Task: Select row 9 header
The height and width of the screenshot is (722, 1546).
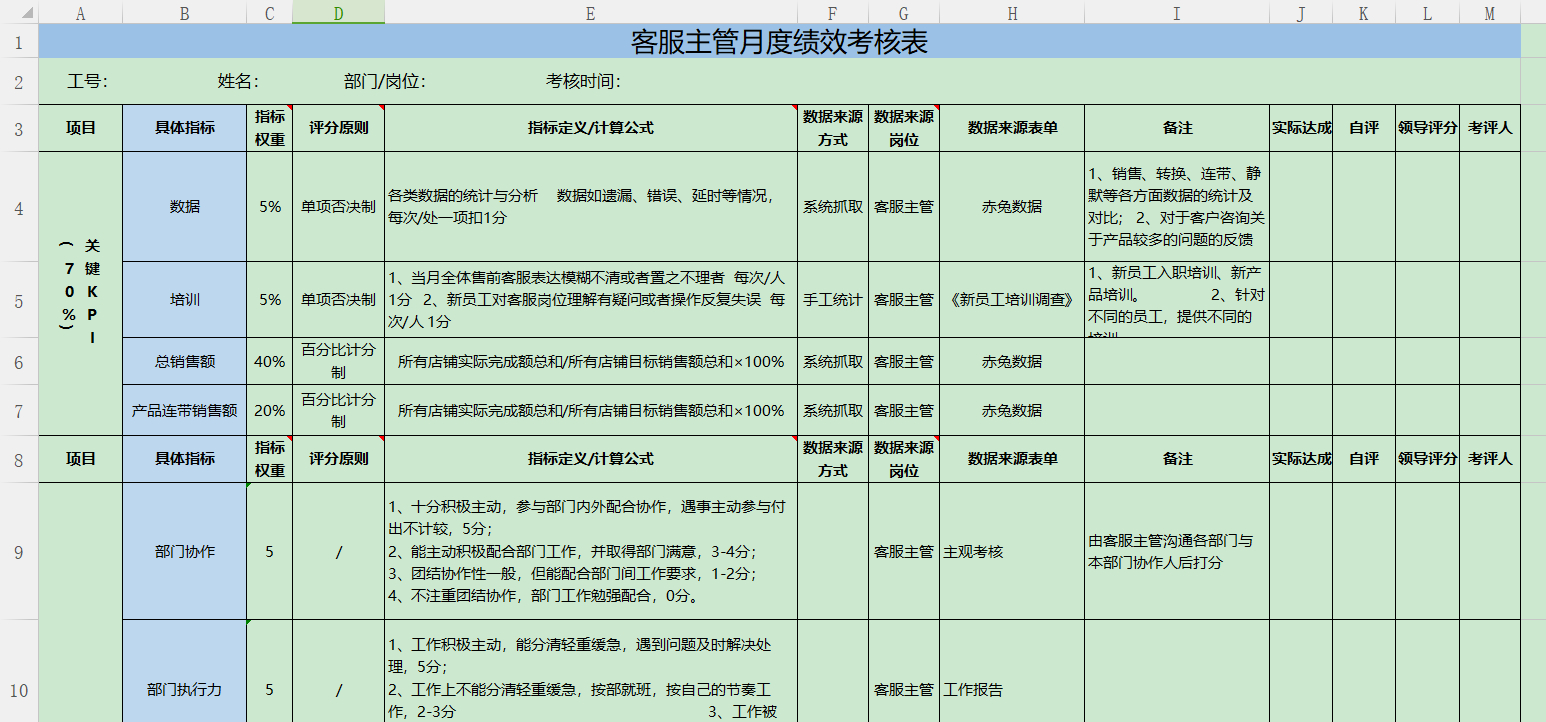Action: pyautogui.click(x=19, y=551)
